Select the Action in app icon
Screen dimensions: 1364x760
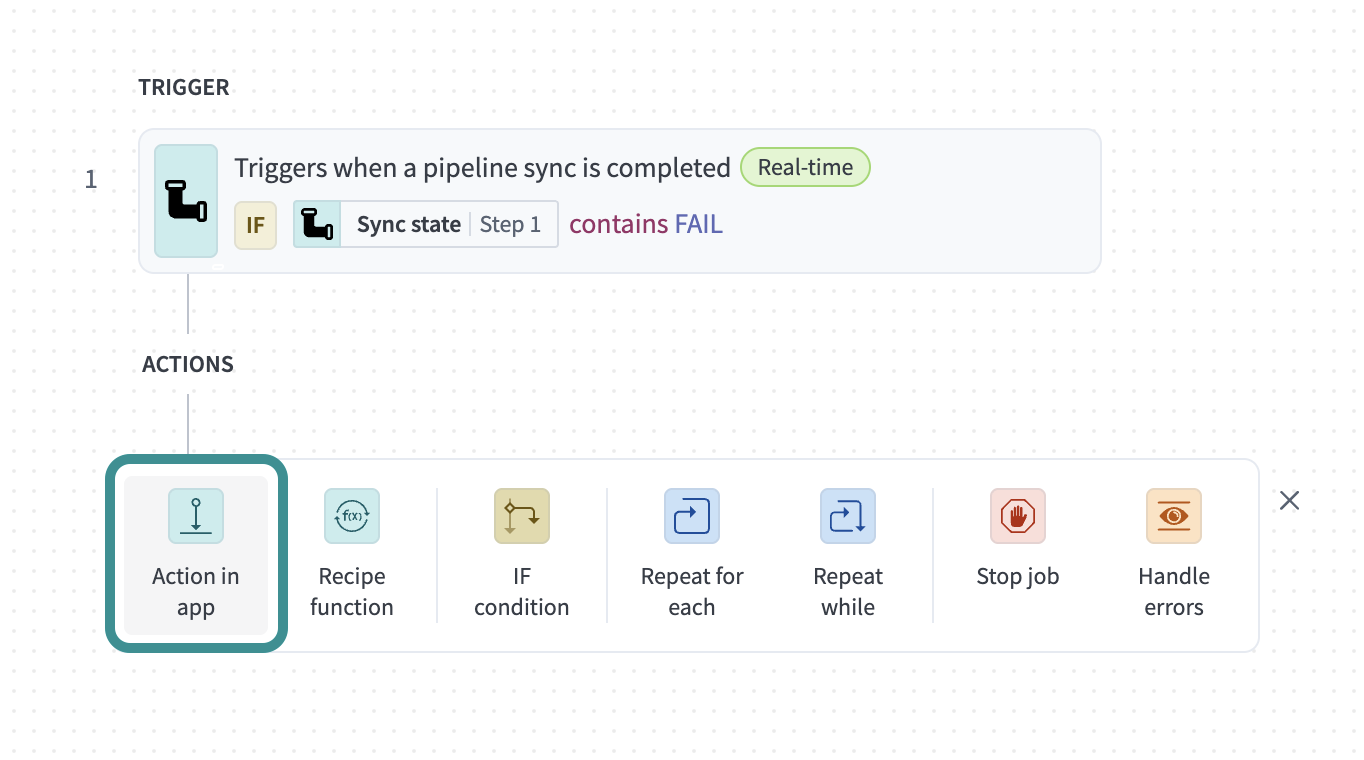click(x=196, y=516)
